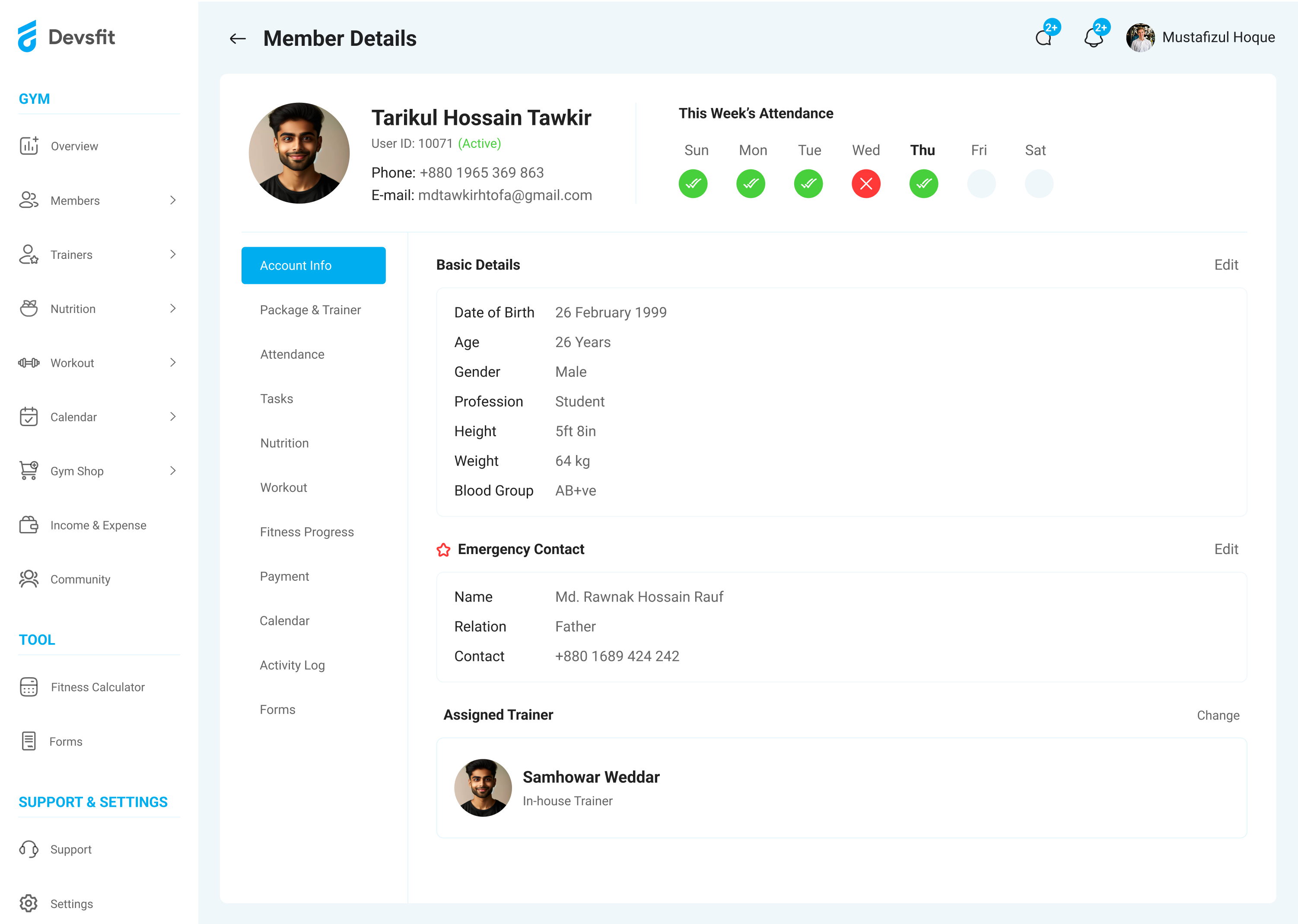
Task: Click trainer Samhowar Weddar's profile photo
Action: click(483, 787)
